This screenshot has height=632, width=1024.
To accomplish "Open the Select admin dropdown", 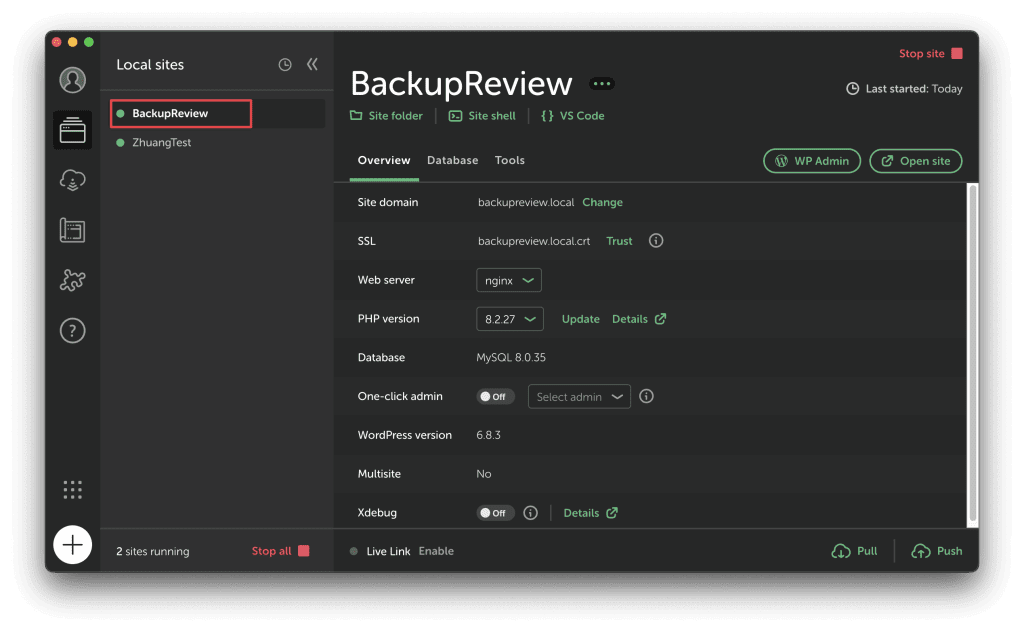I will (x=579, y=397).
